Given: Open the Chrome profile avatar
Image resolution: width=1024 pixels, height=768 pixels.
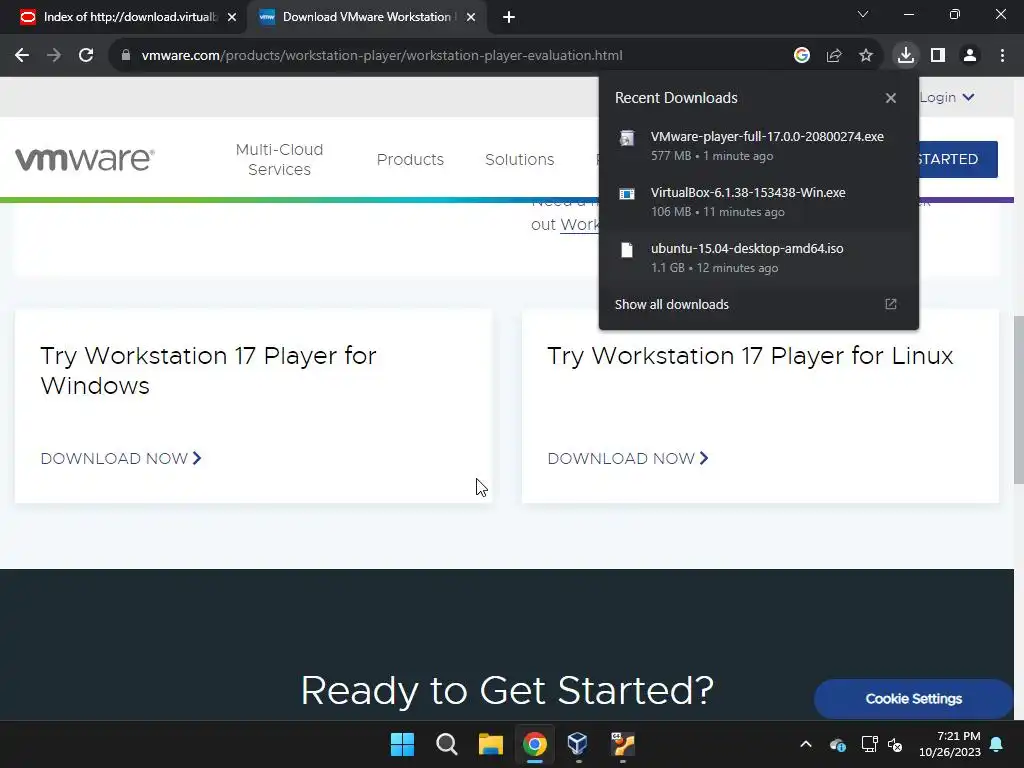Looking at the screenshot, I should tap(970, 56).
